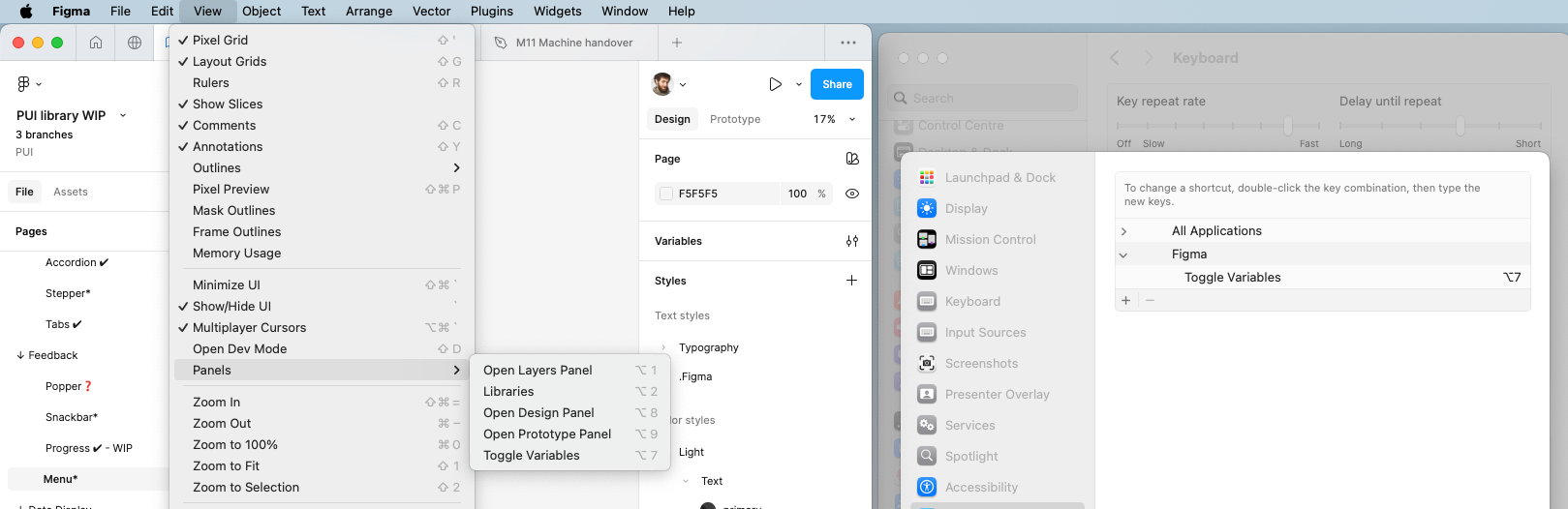Viewport: 1568px width, 509px height.
Task: Expand All Applications shortcuts row
Action: 1123,231
